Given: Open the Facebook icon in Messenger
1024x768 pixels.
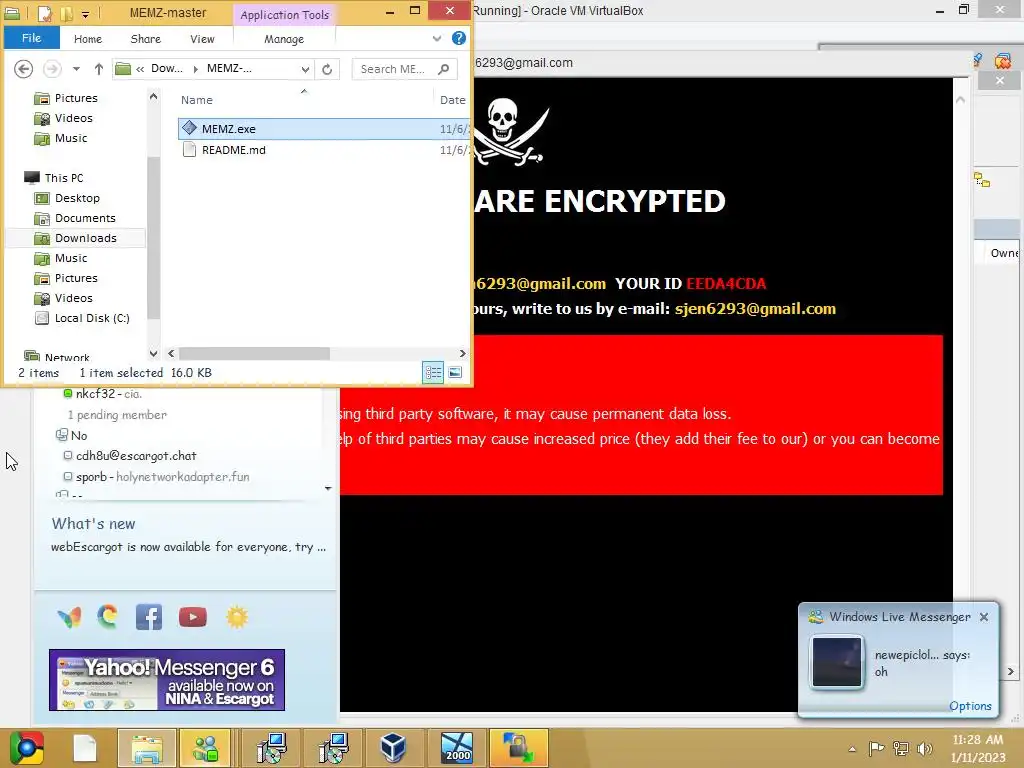Looking at the screenshot, I should pos(149,616).
